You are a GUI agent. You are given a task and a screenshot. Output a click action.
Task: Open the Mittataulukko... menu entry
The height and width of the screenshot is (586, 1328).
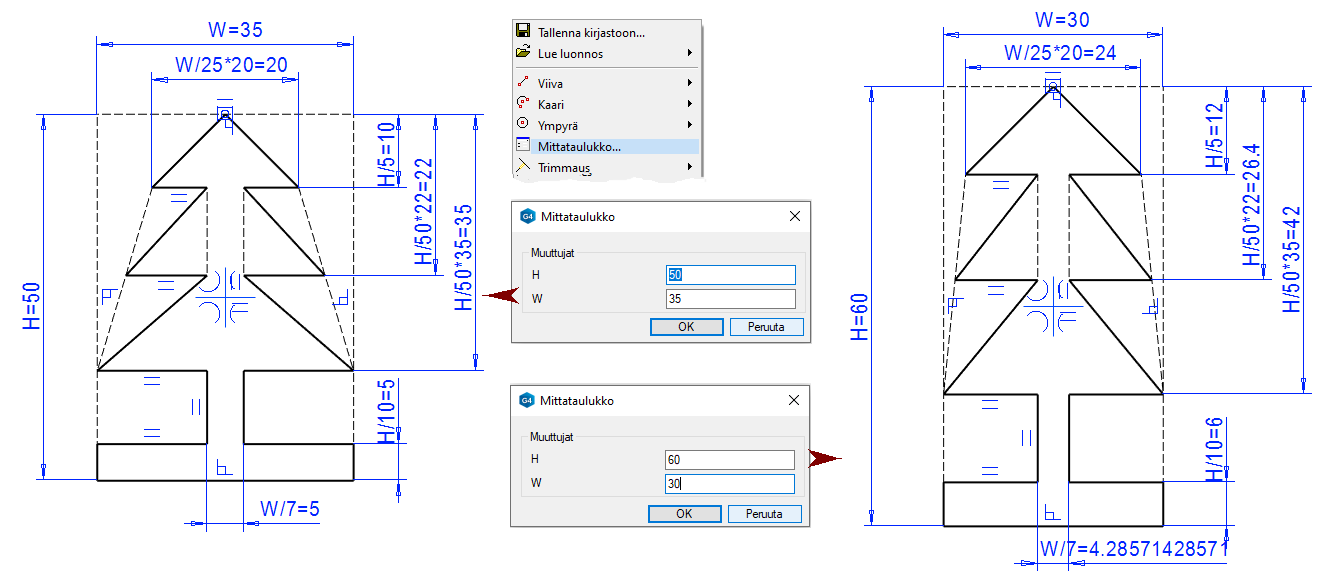point(579,146)
